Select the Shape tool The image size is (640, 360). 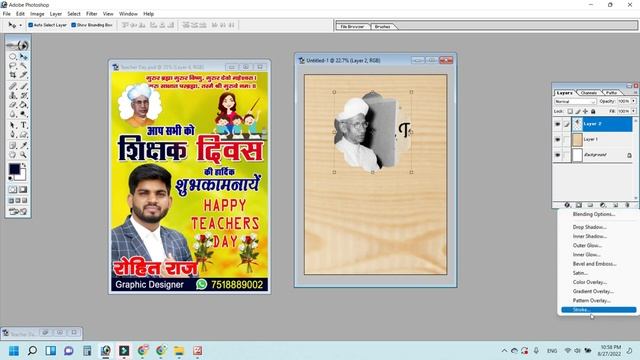24,134
